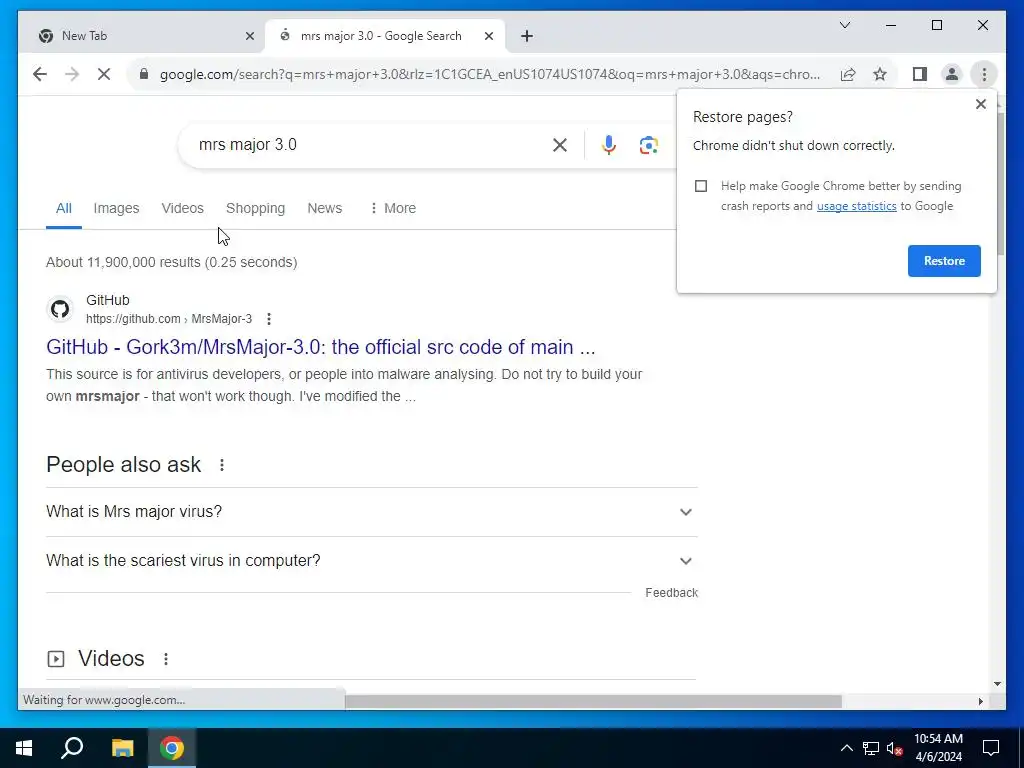1024x768 pixels.
Task: Click the Chrome icon in the taskbar
Action: [x=172, y=748]
